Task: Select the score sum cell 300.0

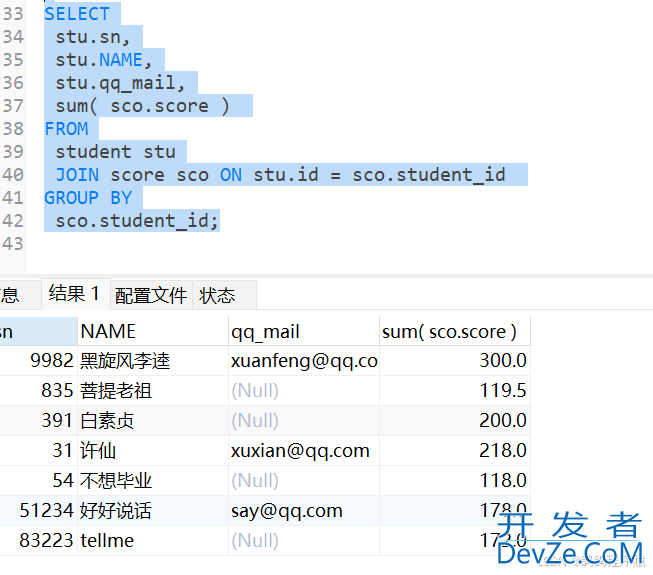Action: 455,361
